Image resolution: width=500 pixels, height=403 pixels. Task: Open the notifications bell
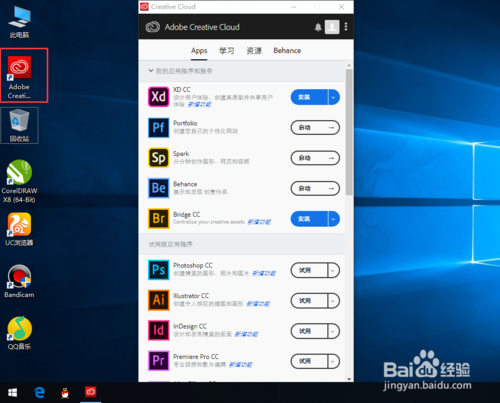coord(318,27)
